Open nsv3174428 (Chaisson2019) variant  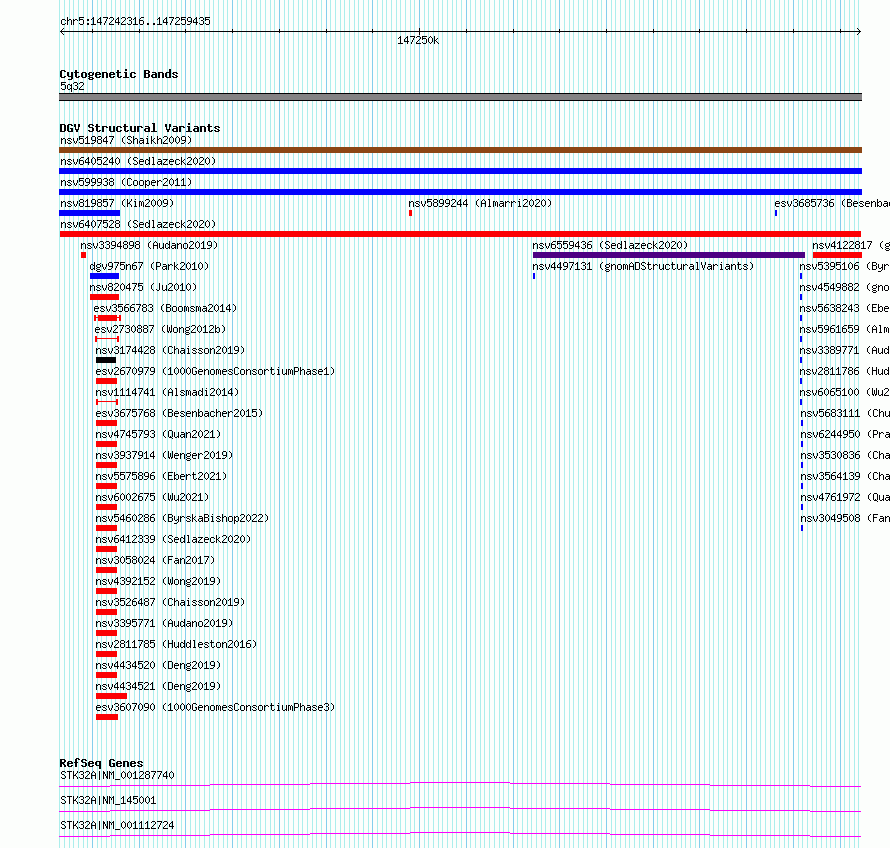click(x=170, y=350)
